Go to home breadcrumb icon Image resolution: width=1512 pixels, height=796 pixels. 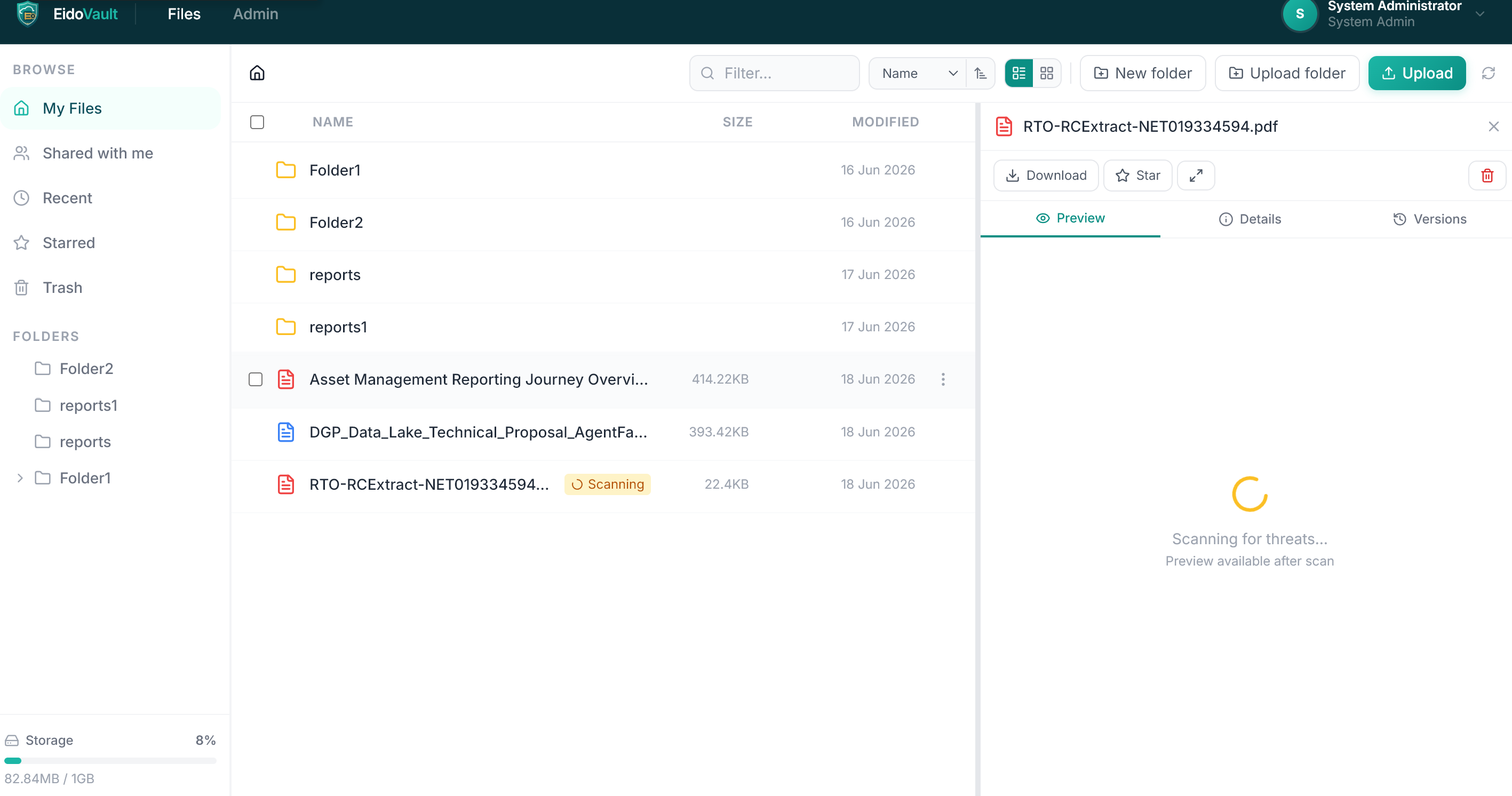click(x=257, y=73)
